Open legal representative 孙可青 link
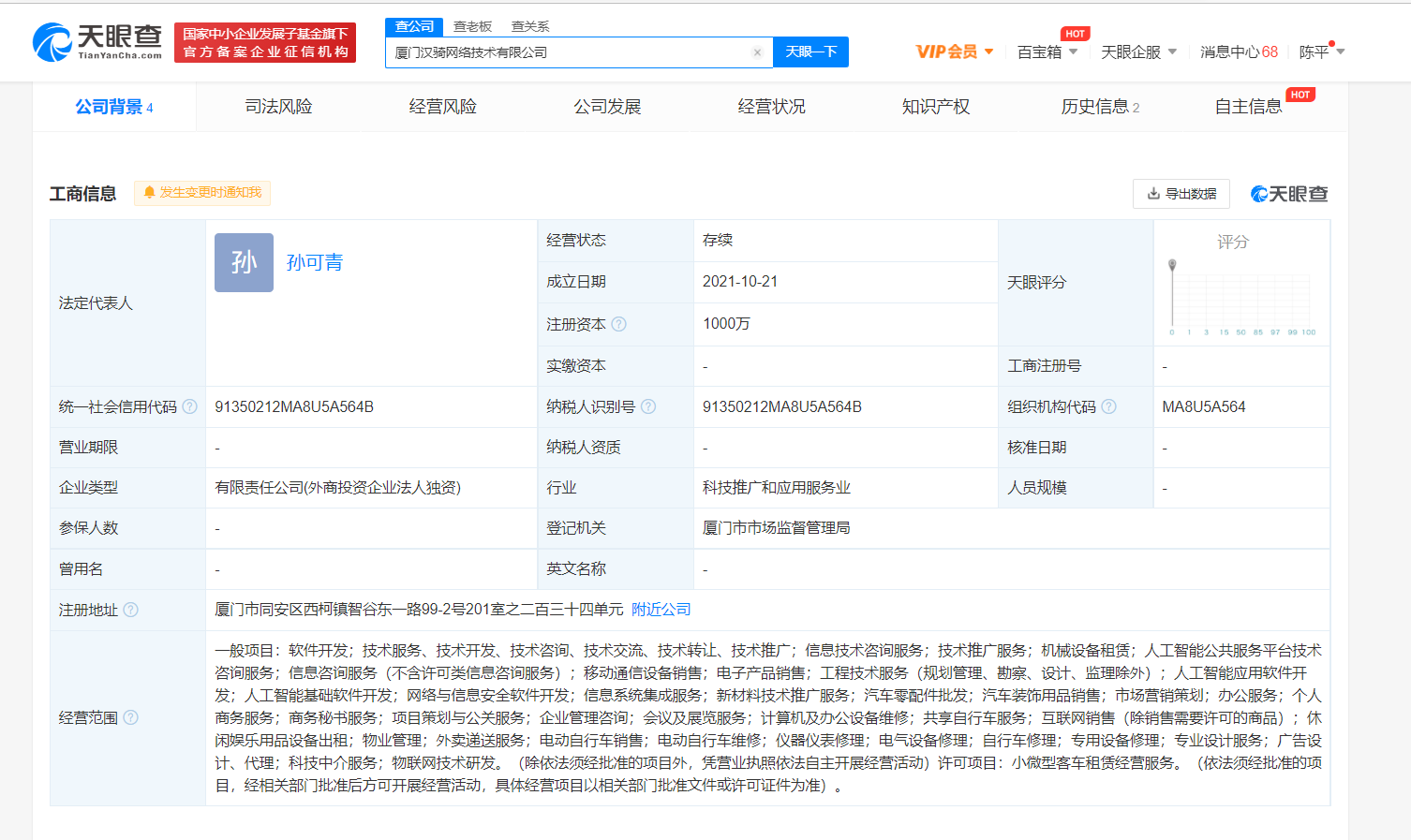Image resolution: width=1411 pixels, height=840 pixels. tap(315, 262)
